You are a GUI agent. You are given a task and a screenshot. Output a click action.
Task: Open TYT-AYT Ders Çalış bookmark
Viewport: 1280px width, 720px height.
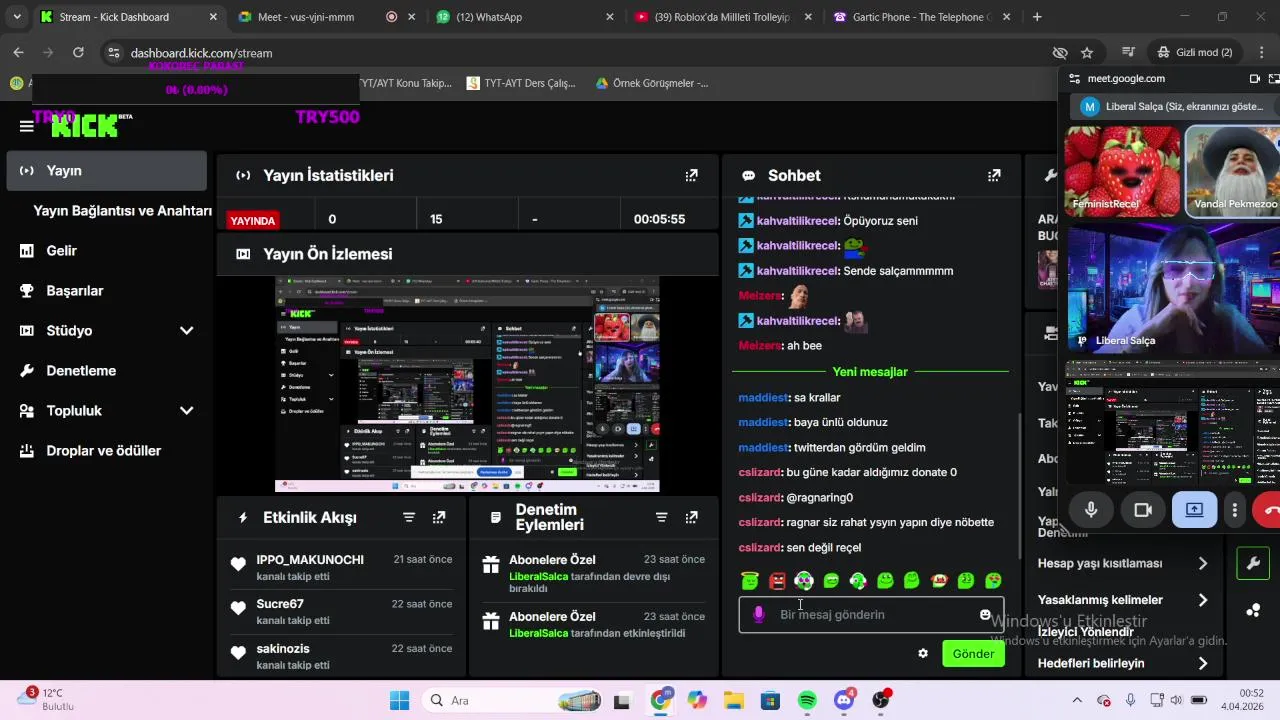tap(521, 83)
